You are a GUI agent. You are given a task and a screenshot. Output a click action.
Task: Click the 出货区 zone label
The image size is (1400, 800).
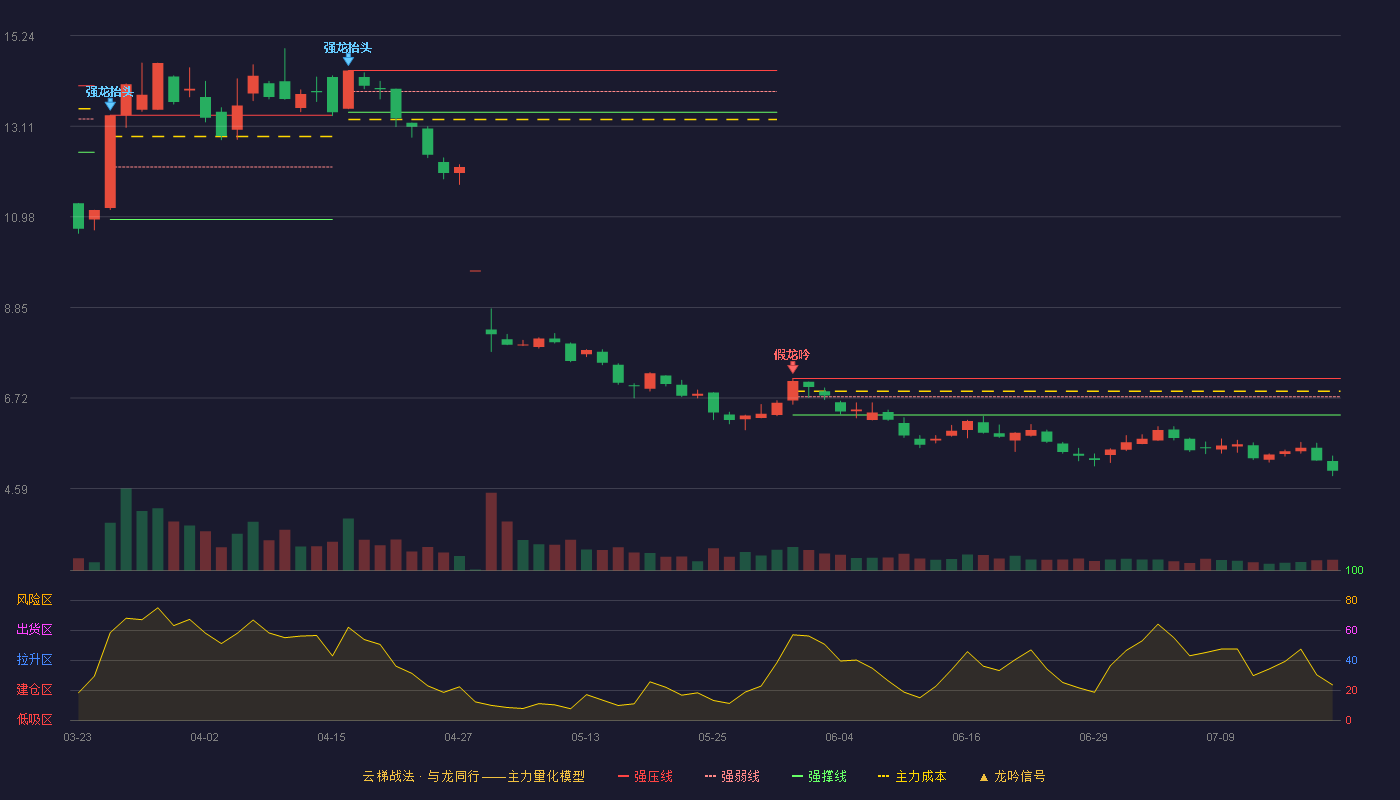point(34,630)
